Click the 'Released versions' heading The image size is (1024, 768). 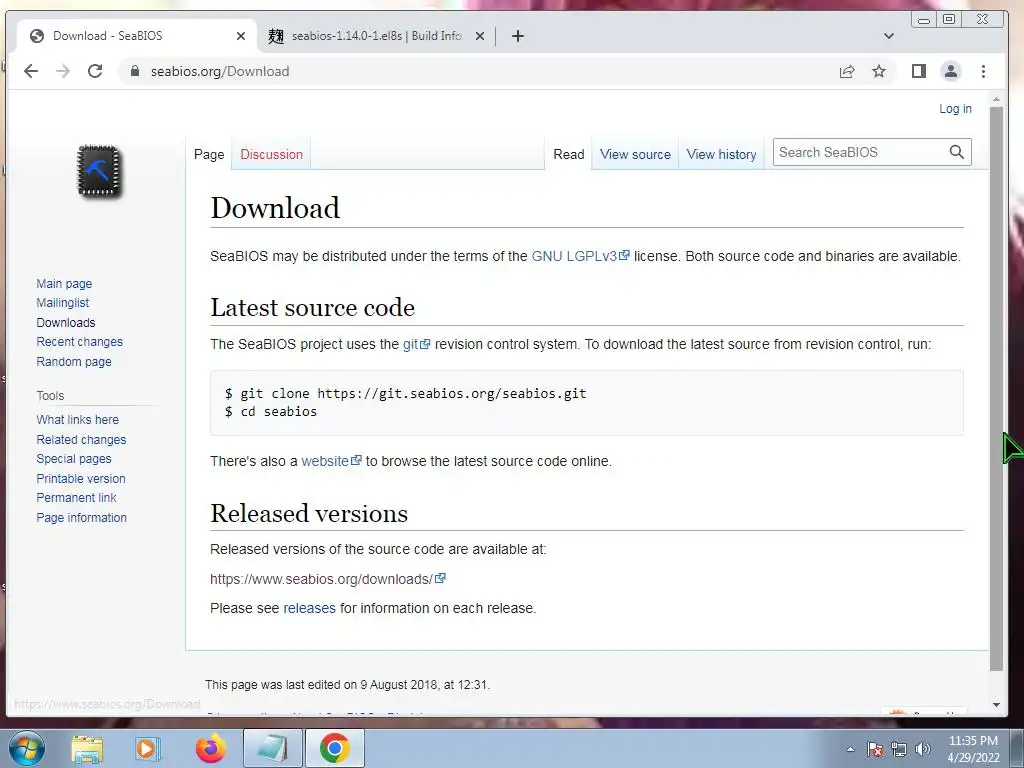(309, 513)
